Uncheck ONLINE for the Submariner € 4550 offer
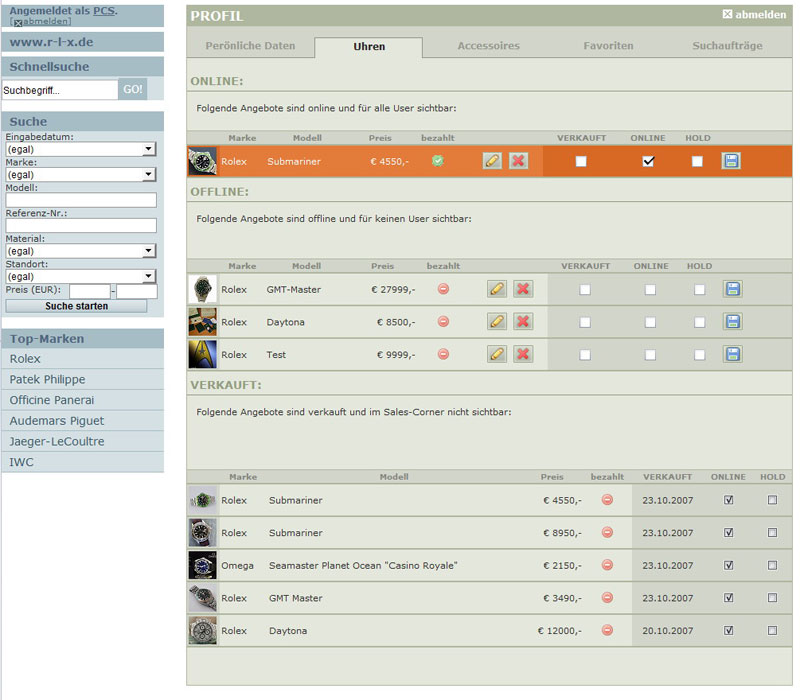The width and height of the screenshot is (800, 700). tap(648, 161)
